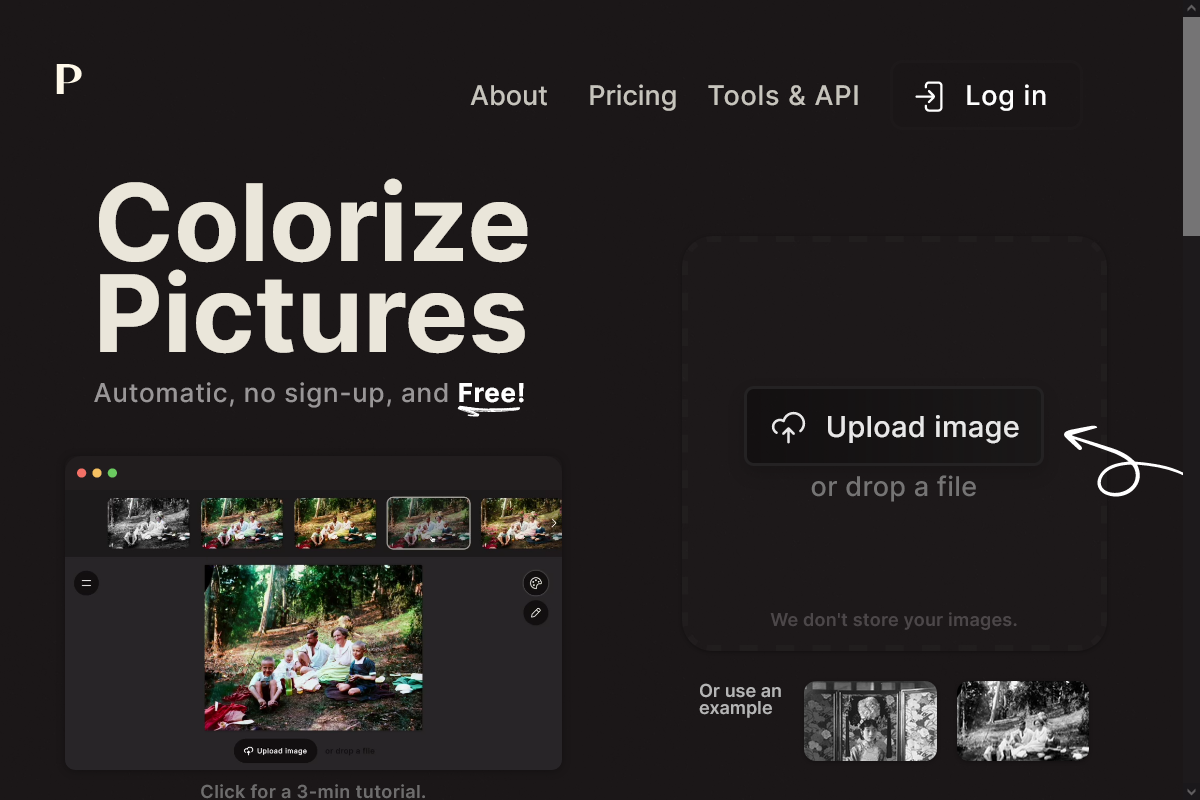Use the black-and-white family picnic example image
The image size is (1200, 800).
(x=1022, y=721)
